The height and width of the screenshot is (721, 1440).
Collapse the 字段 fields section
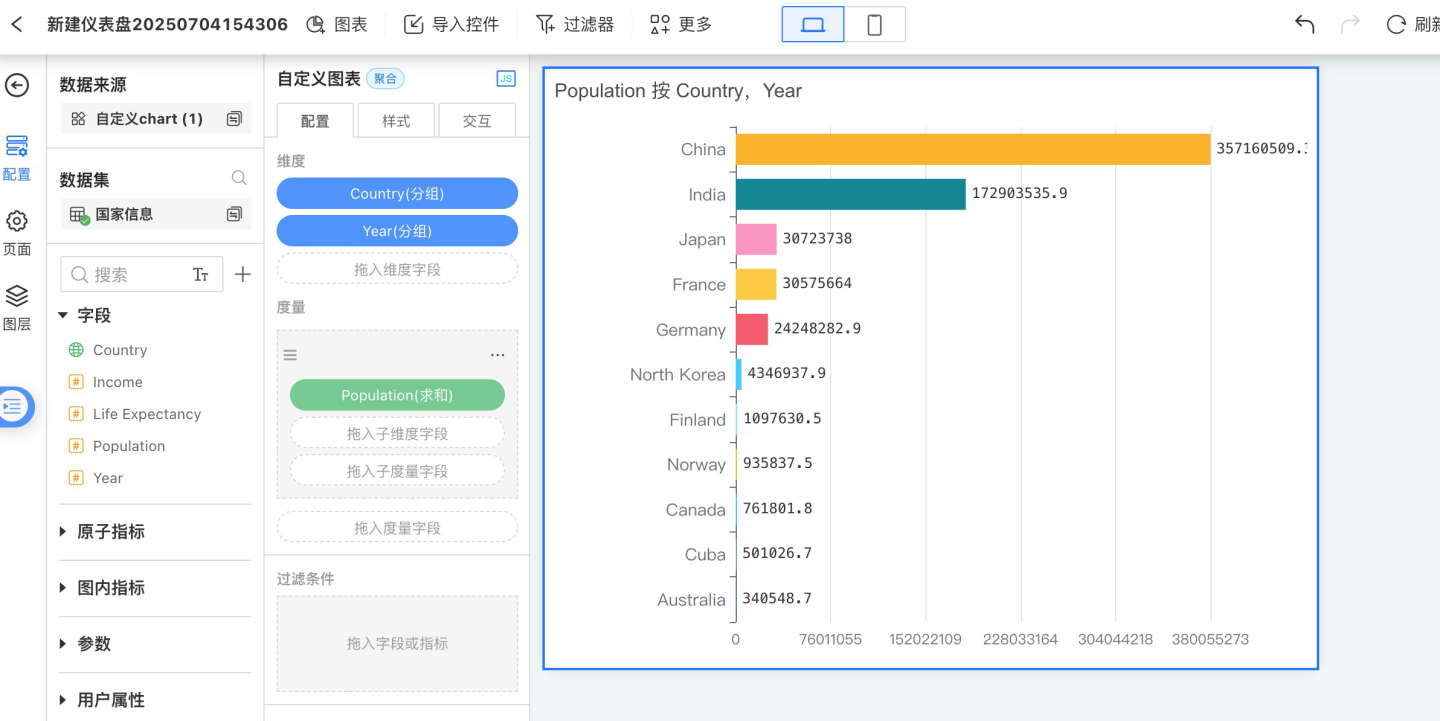pyautogui.click(x=64, y=315)
